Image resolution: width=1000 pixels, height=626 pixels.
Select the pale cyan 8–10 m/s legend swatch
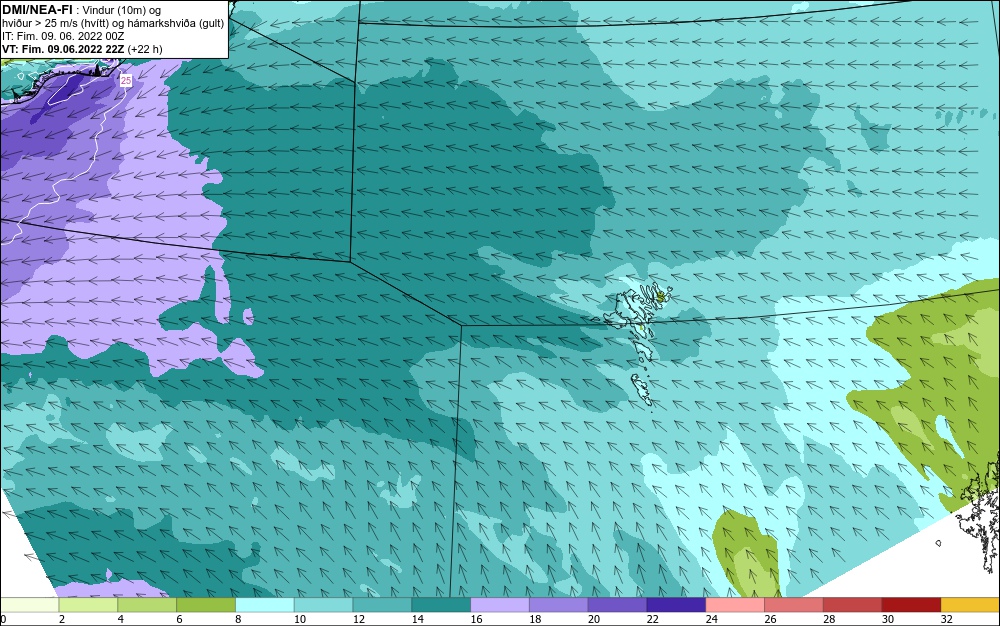[x=265, y=605]
